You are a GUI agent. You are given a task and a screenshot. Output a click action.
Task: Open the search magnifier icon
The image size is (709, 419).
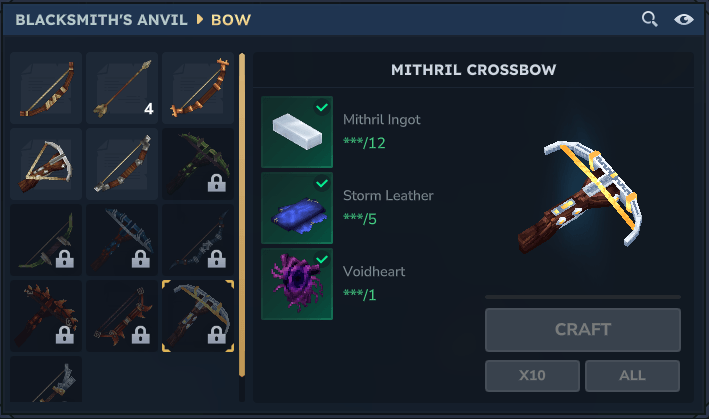(x=649, y=19)
